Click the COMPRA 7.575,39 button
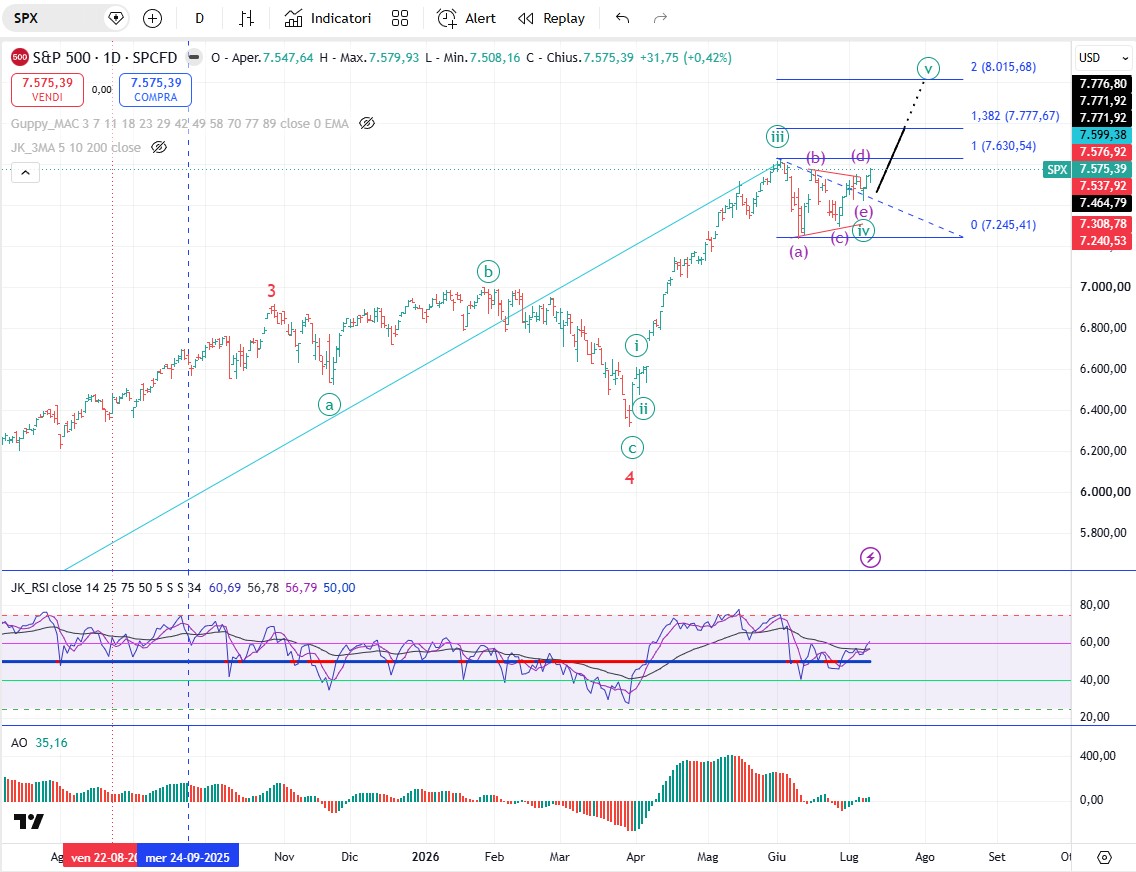 pos(155,90)
